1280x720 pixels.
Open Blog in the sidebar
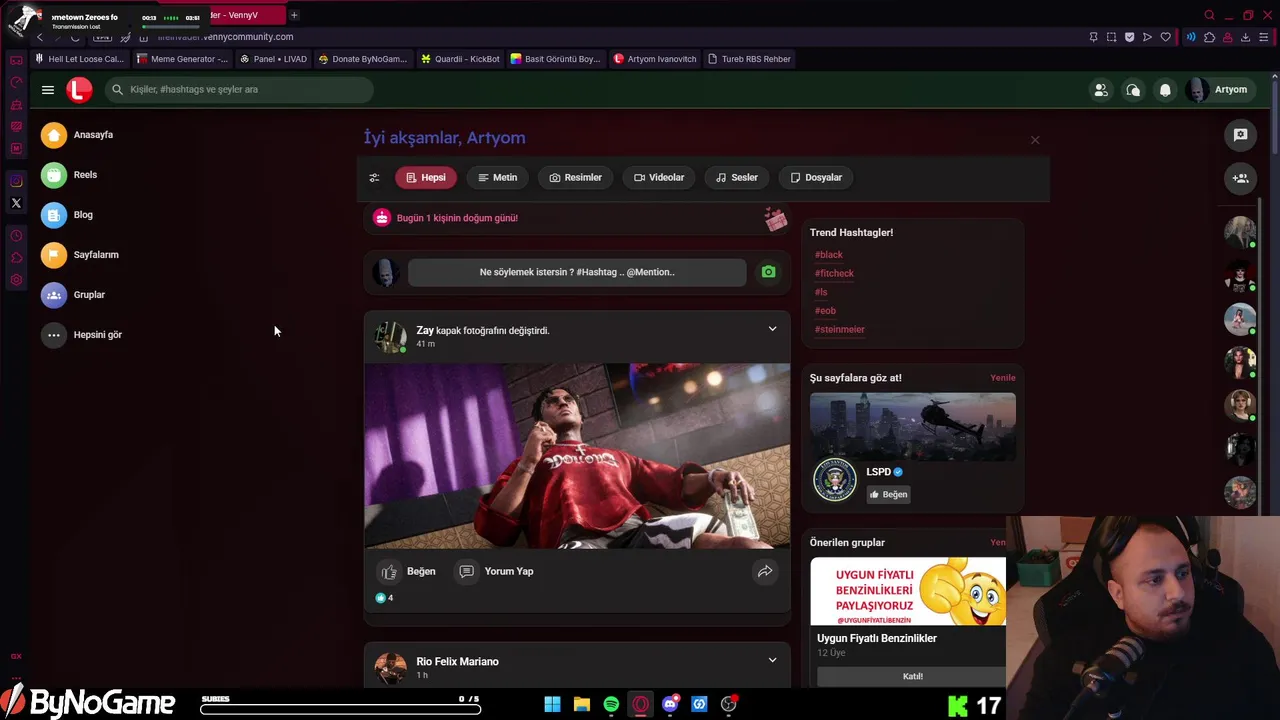point(68,215)
